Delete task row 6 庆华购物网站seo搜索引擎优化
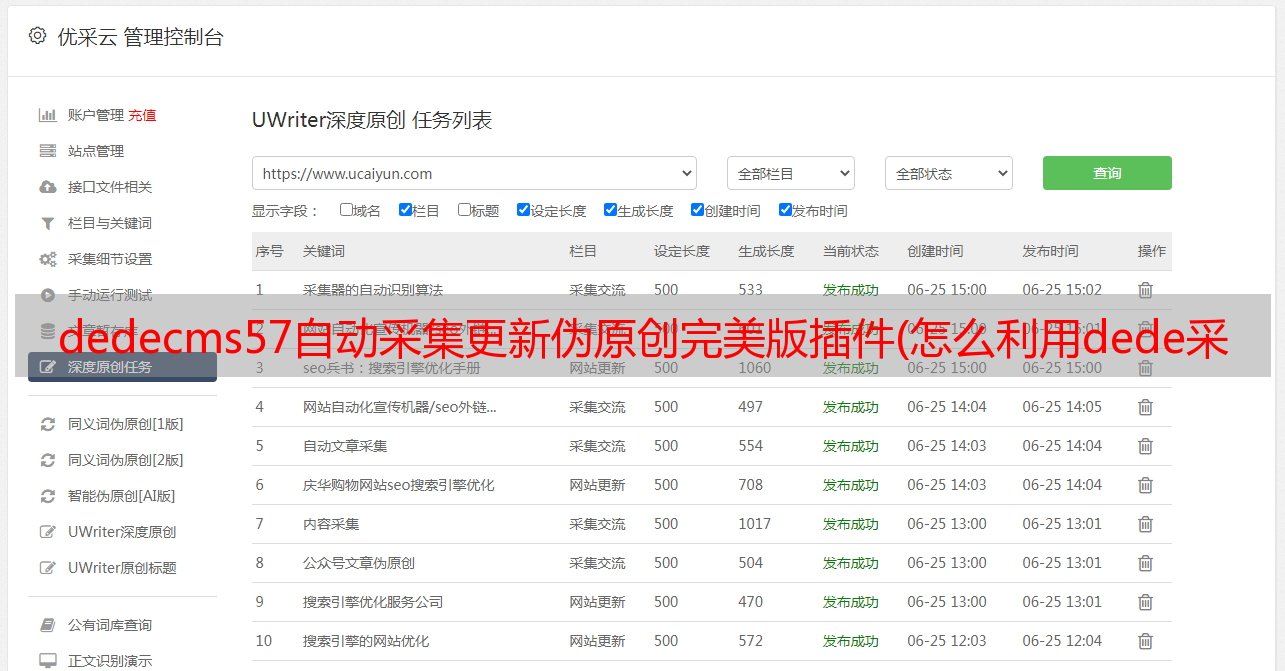The height and width of the screenshot is (671, 1285). [1145, 485]
